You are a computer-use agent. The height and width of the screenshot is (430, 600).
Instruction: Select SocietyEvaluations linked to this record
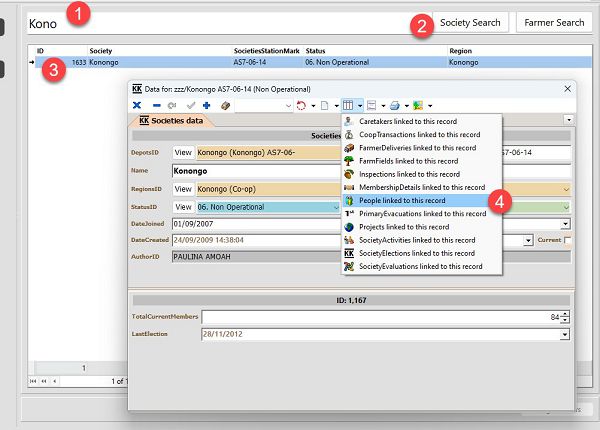[x=422, y=267]
